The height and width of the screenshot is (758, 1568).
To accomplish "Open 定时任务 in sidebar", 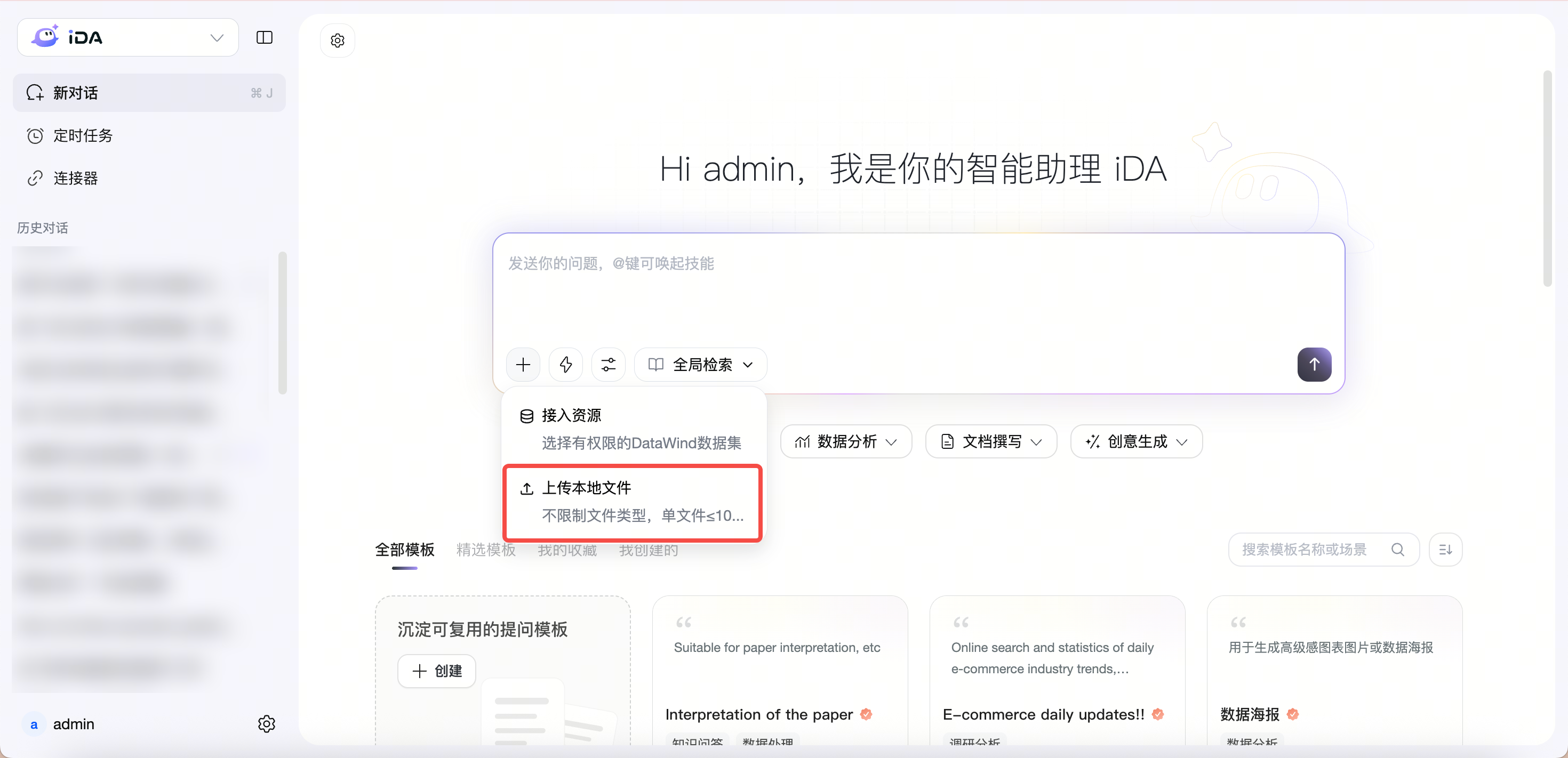I will click(149, 135).
